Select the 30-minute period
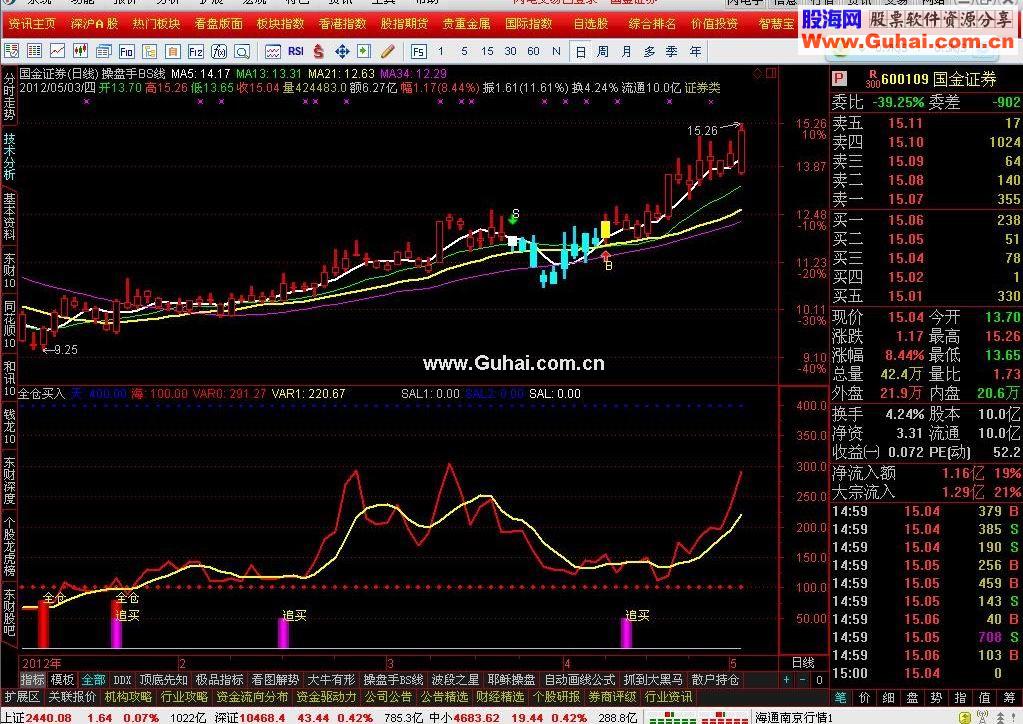1023x724 pixels. (x=510, y=51)
